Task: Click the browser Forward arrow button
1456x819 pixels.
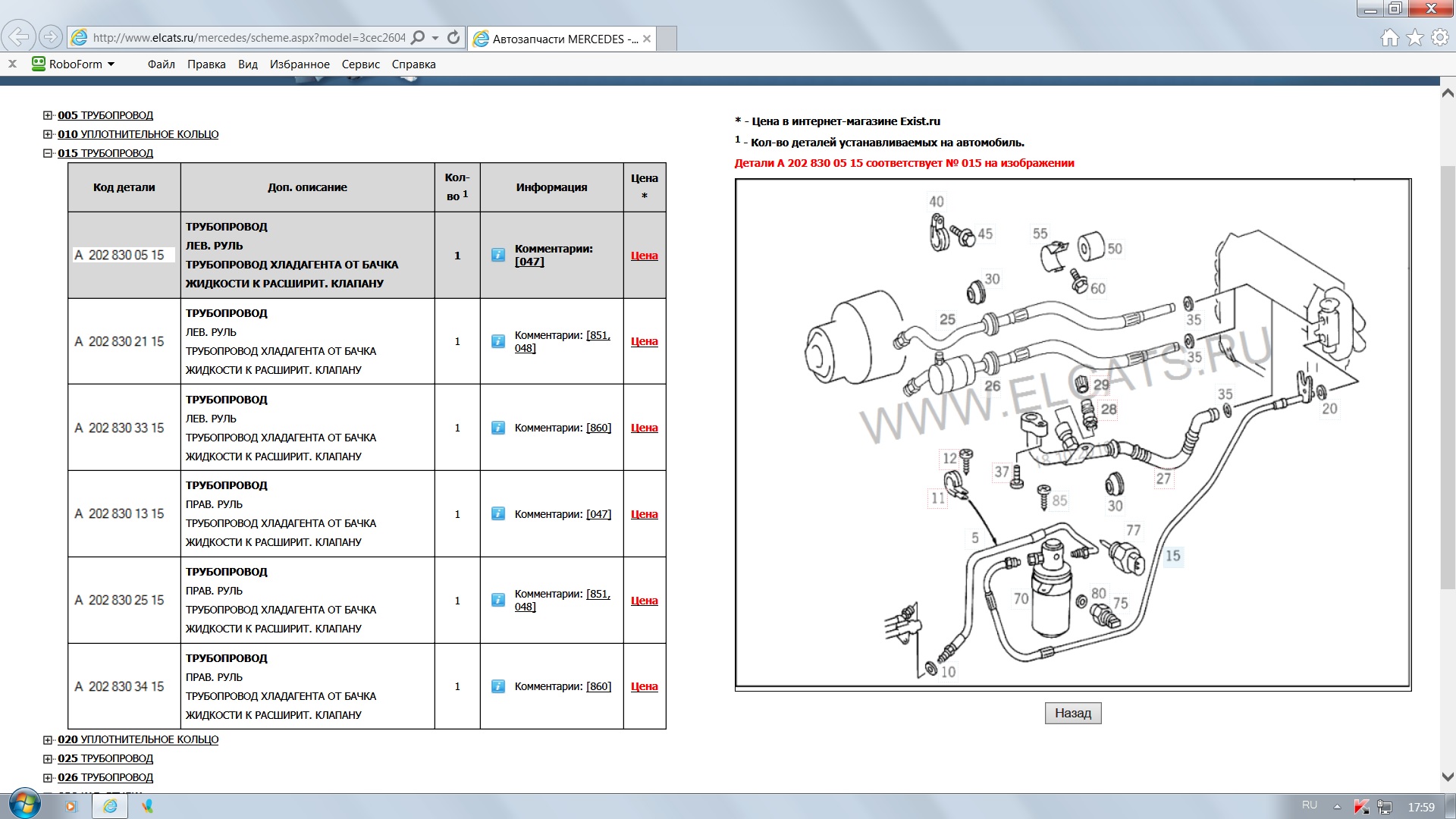Action: coord(50,36)
